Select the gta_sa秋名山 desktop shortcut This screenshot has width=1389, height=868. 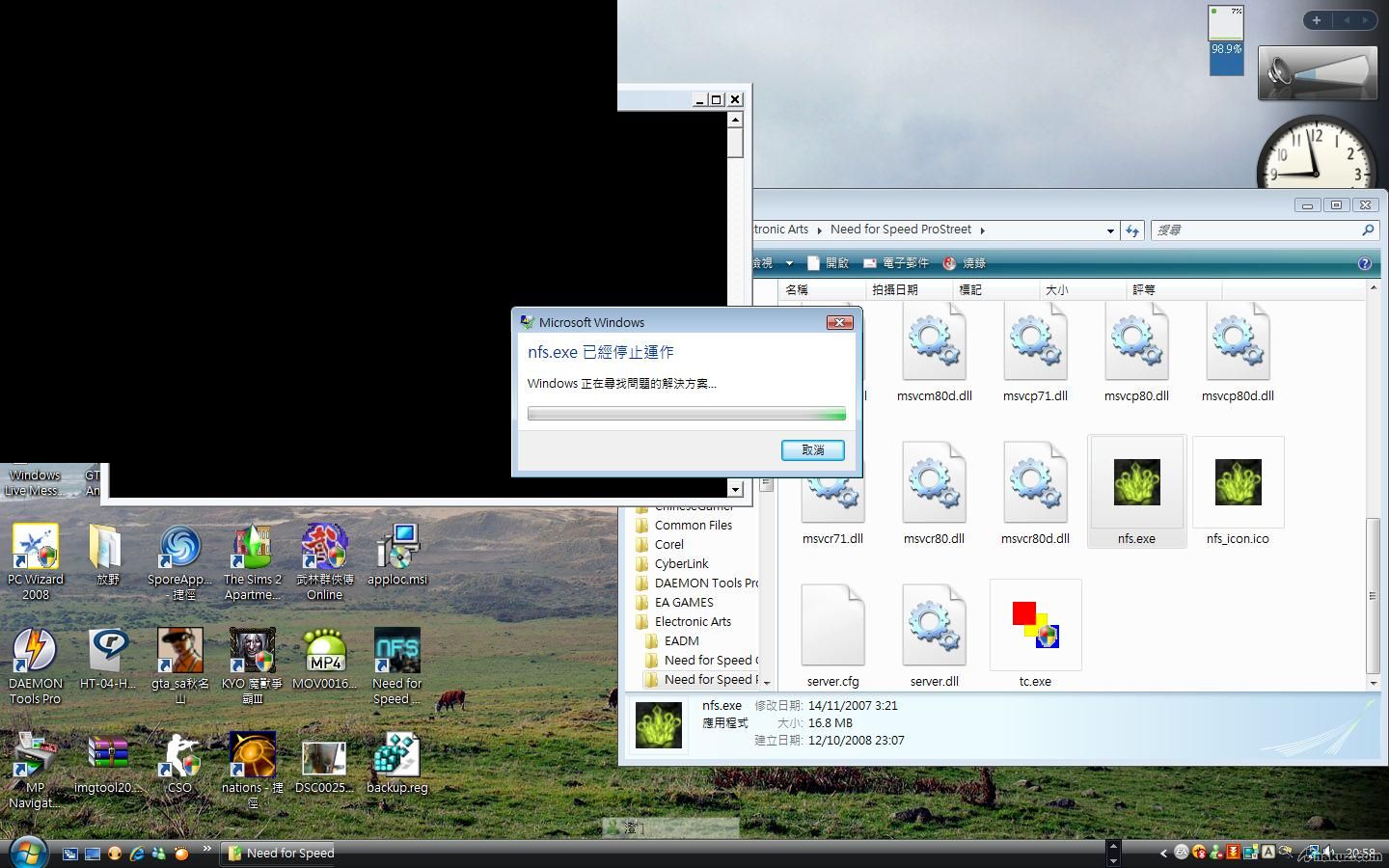coord(180,665)
